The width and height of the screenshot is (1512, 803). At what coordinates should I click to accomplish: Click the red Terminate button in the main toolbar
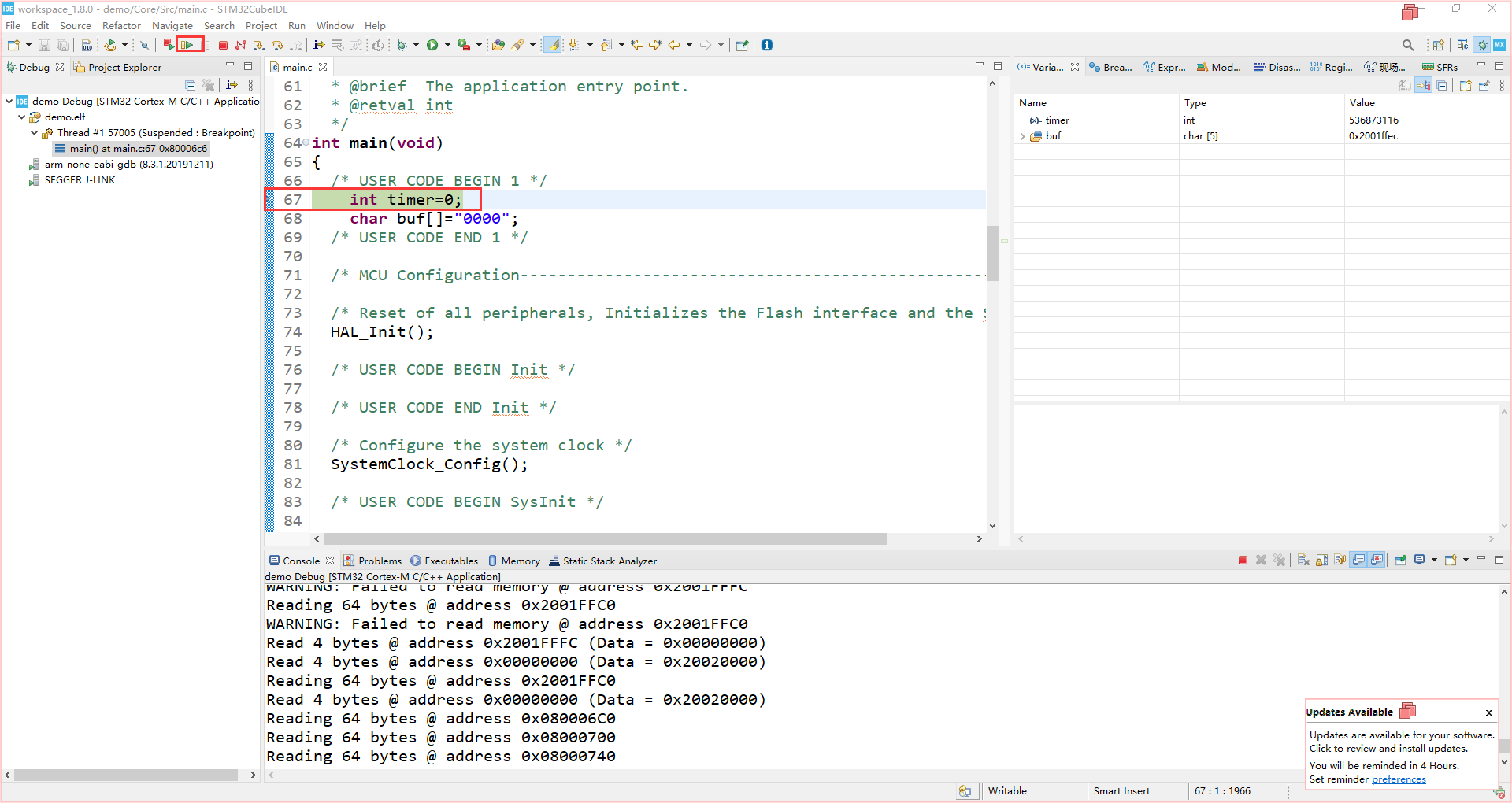[223, 45]
